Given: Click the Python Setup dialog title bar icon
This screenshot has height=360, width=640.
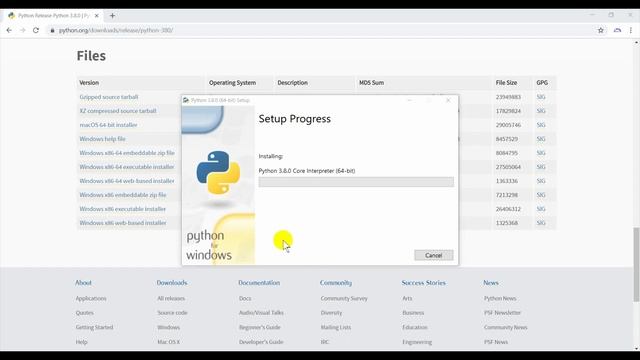Looking at the screenshot, I should coord(186,100).
